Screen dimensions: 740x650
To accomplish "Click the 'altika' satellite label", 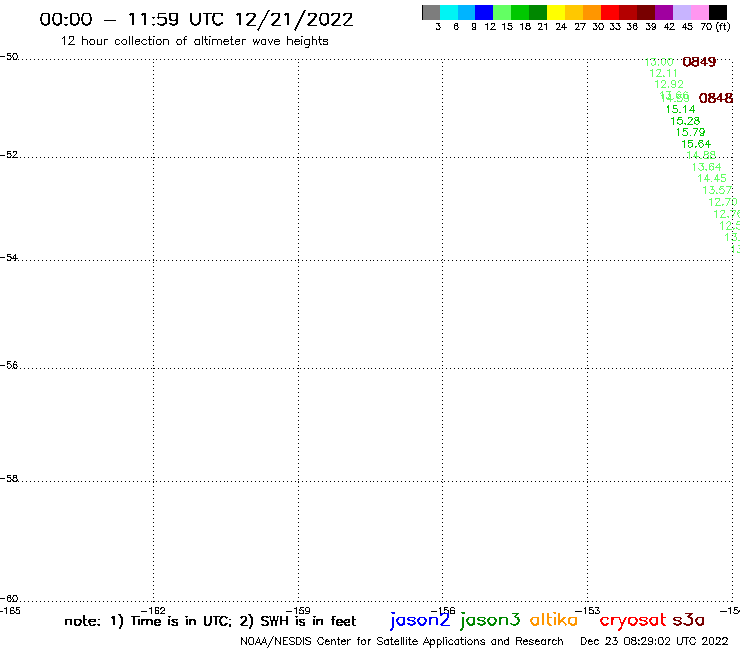I will pyautogui.click(x=554, y=620).
